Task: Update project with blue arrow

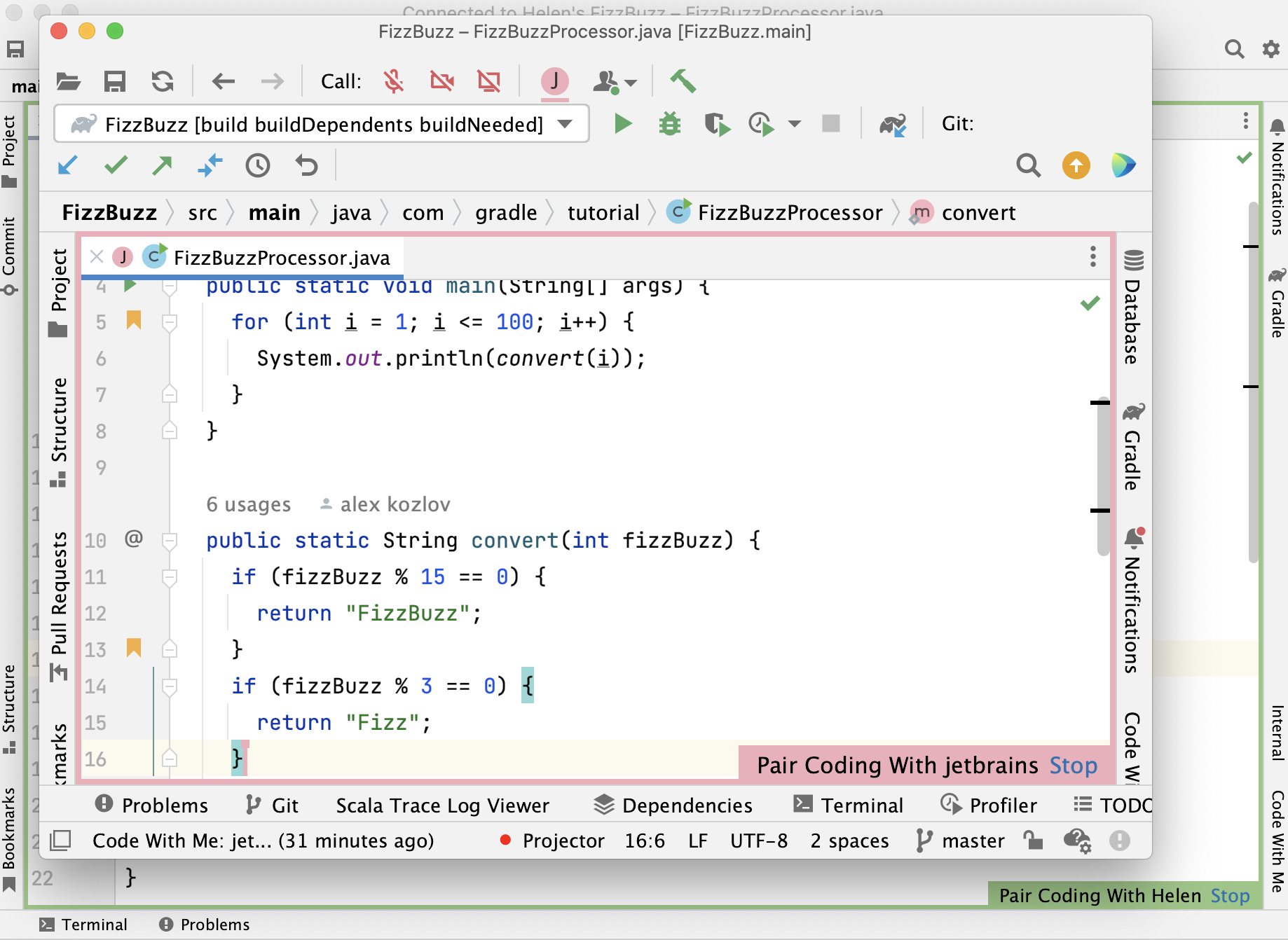Action: pyautogui.click(x=67, y=165)
